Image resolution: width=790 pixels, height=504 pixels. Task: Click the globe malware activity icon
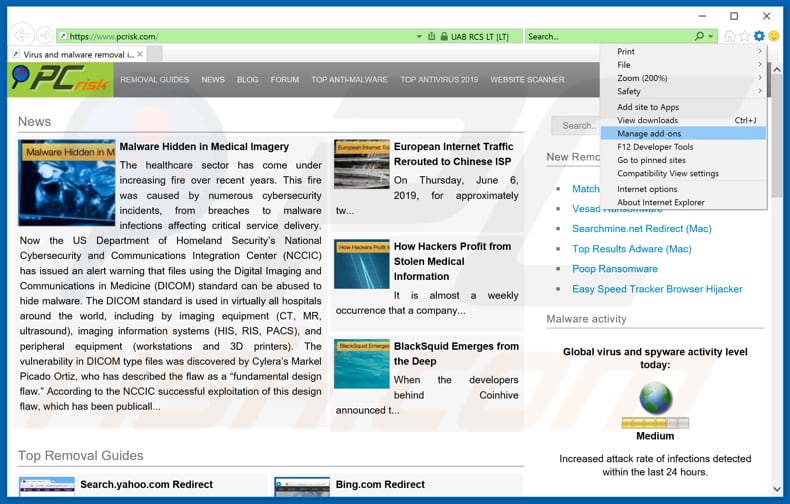coord(655,398)
